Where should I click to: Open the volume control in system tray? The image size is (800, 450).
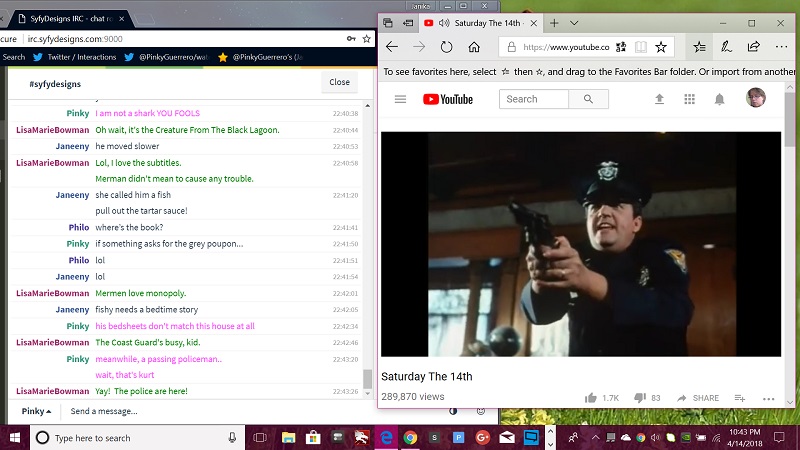pyautogui.click(x=656, y=438)
